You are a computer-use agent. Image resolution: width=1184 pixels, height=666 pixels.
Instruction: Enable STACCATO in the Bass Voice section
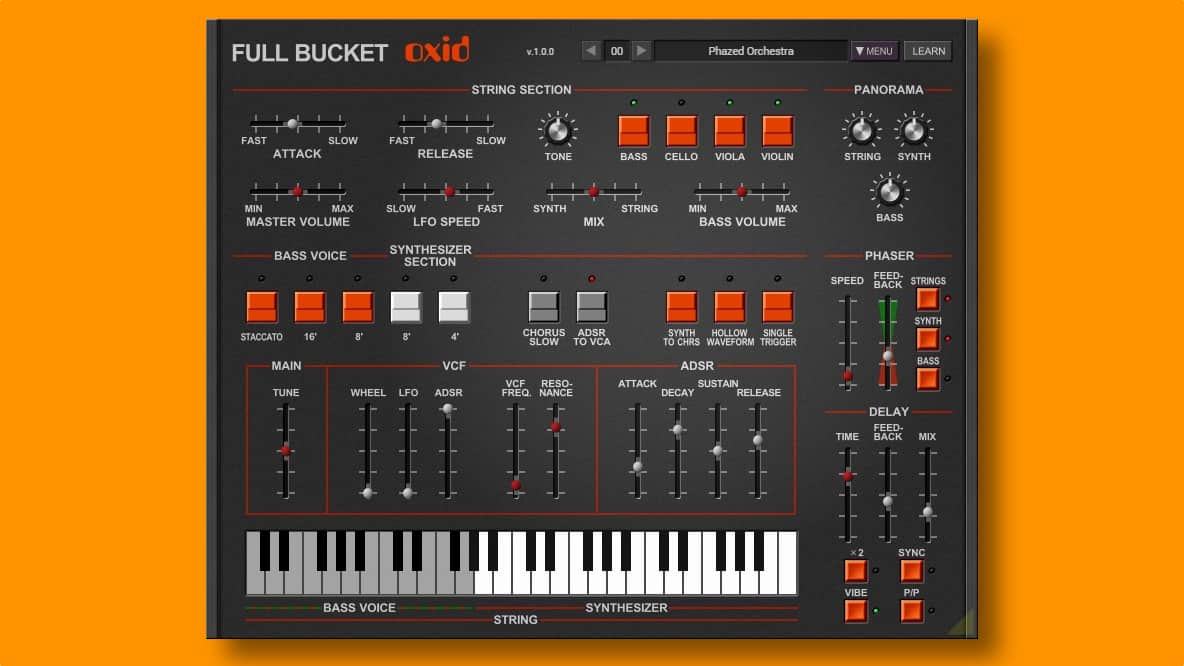coord(262,308)
